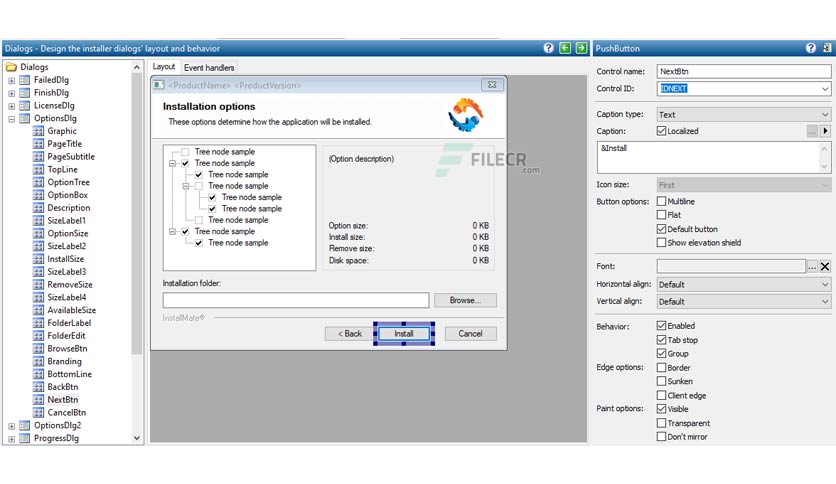Viewport: 836px width, 484px height.
Task: Toggle the Enabled behavior checkbox
Action: pos(661,326)
